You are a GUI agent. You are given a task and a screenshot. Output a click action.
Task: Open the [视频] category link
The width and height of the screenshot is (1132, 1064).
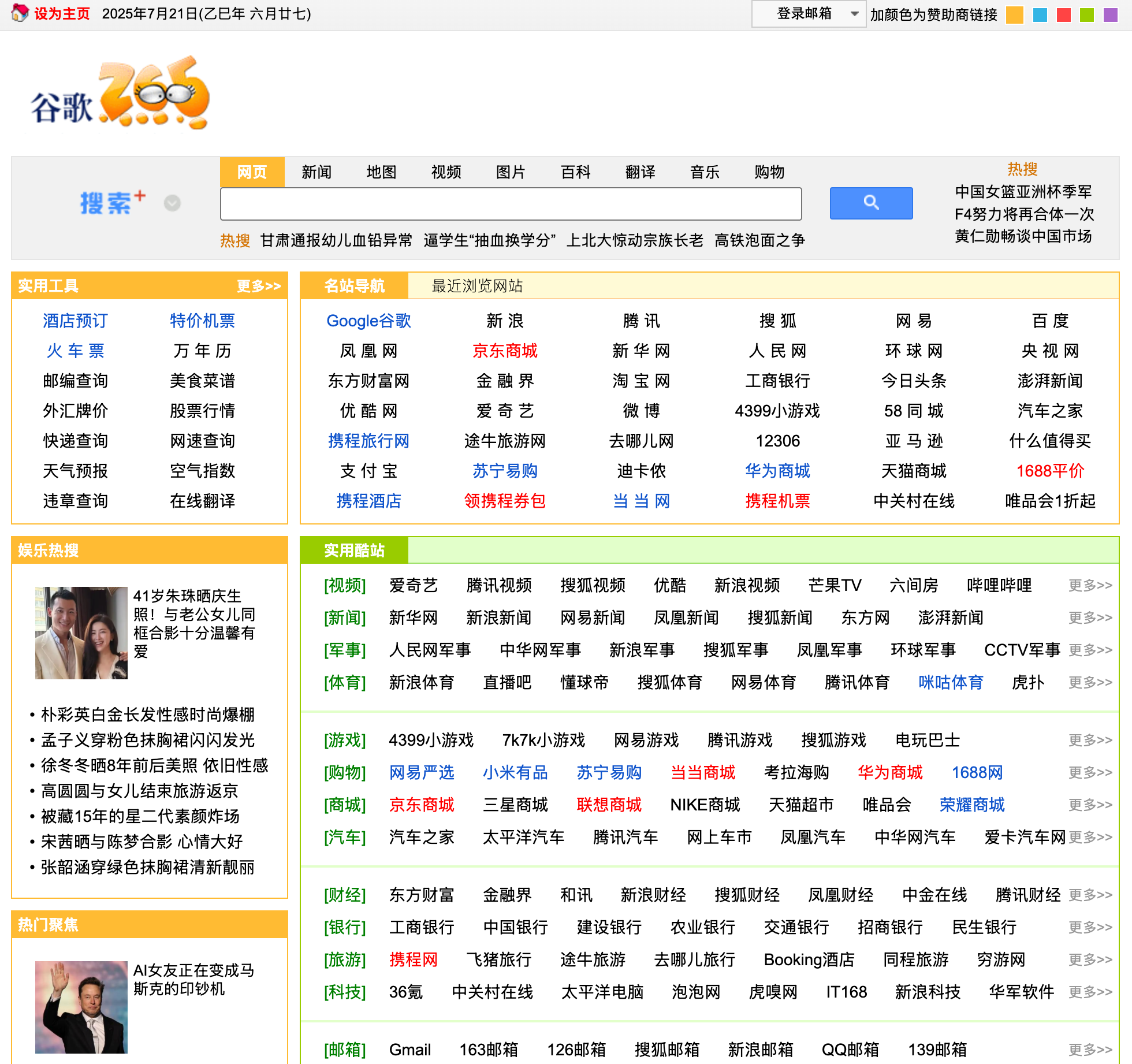[345, 585]
